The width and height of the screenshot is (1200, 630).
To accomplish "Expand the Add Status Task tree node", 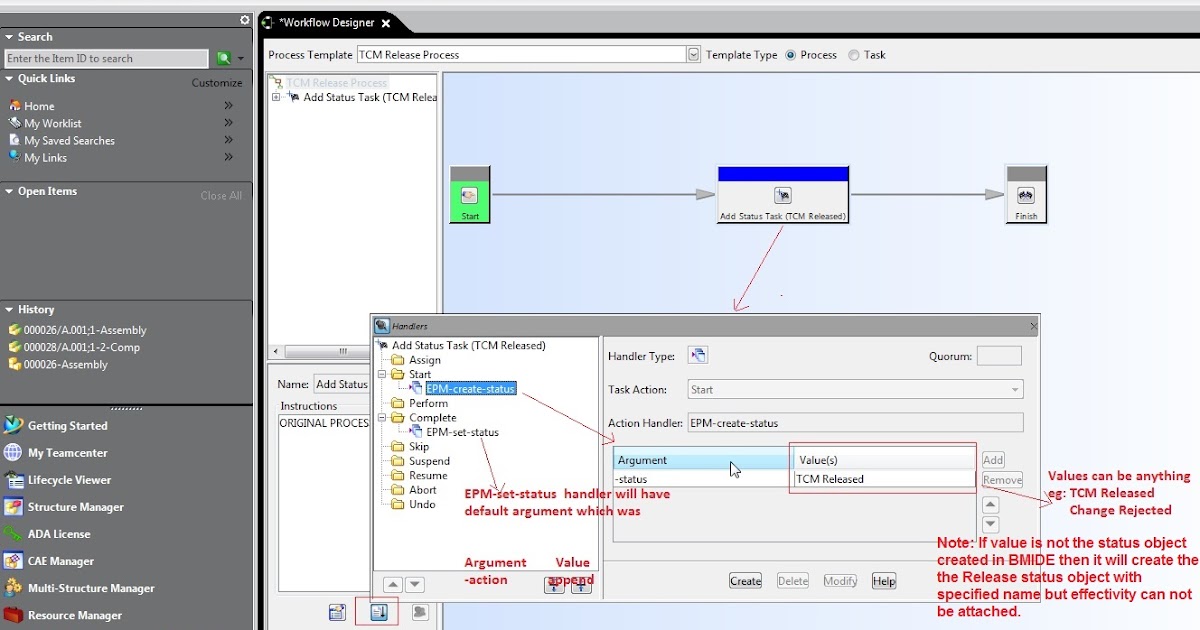I will (275, 97).
